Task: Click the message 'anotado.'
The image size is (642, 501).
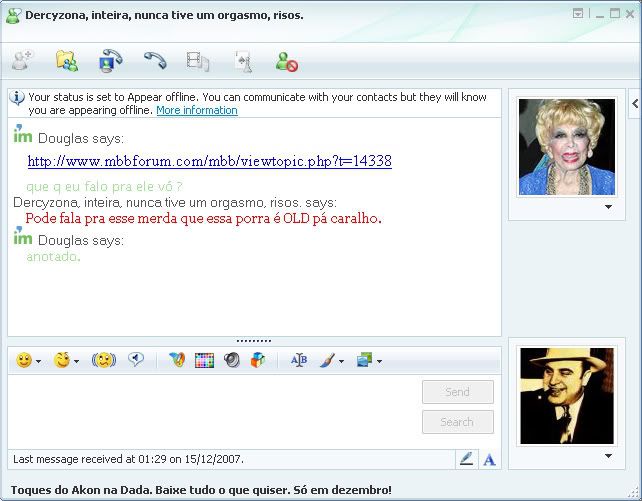Action: [54, 257]
